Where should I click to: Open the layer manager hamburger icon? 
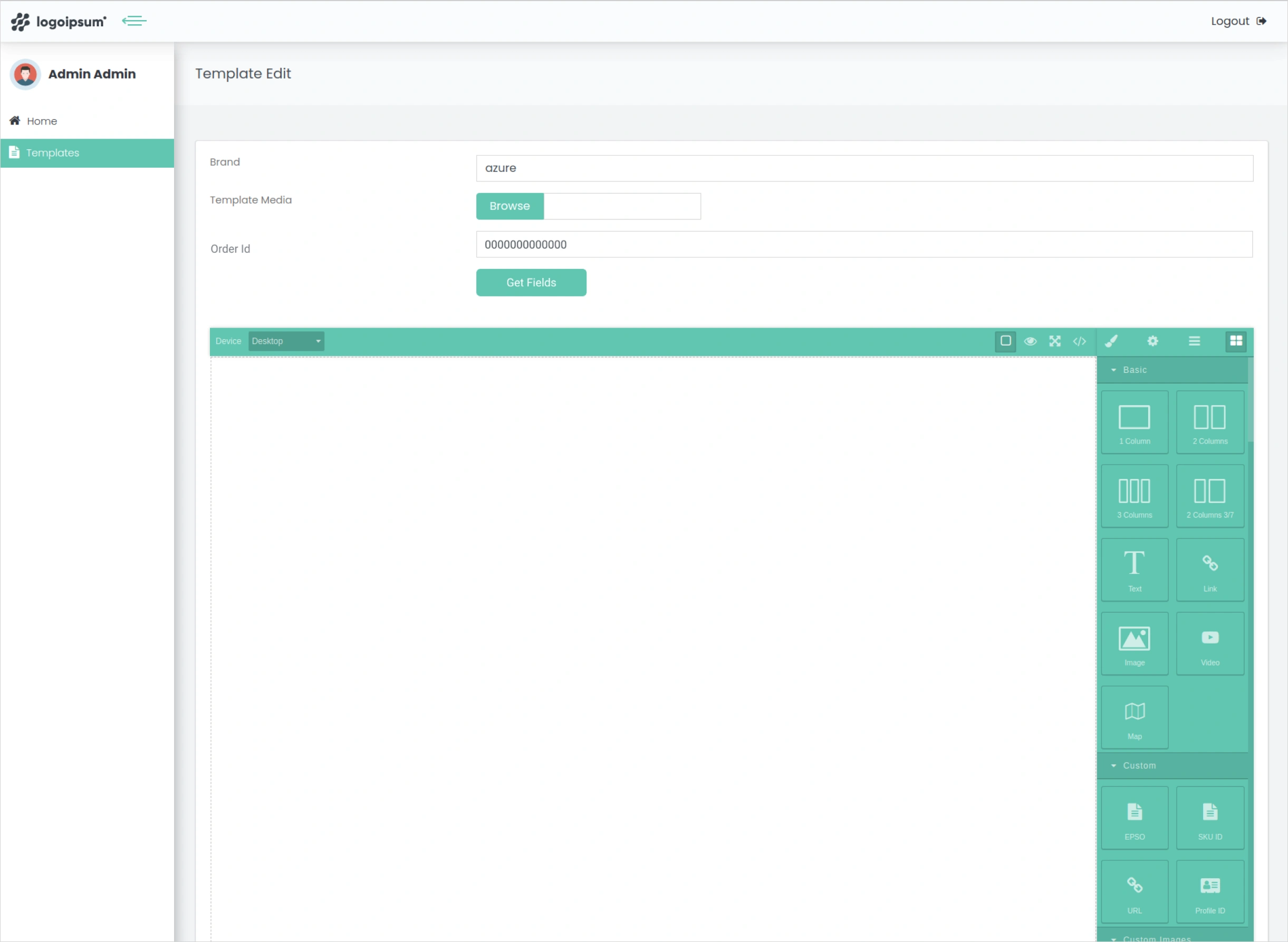(1194, 341)
